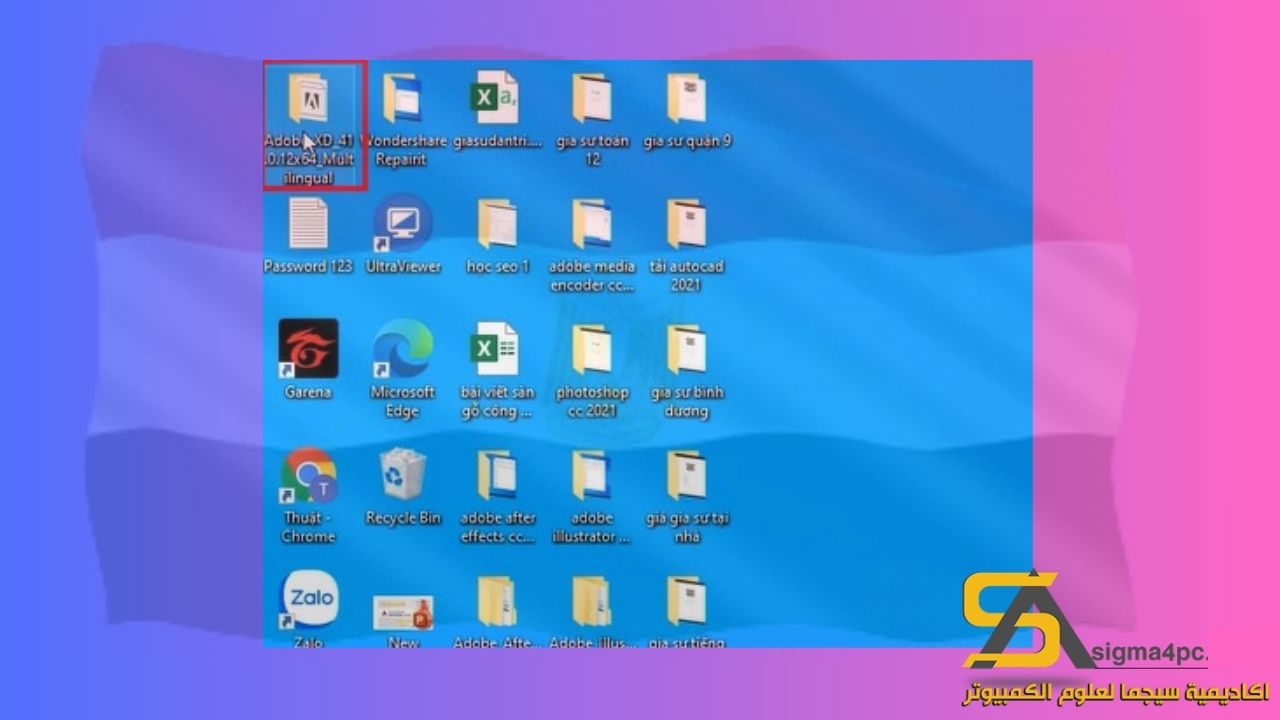The width and height of the screenshot is (1280, 720).
Task: Select the Microsoft Edge shortcut
Action: point(403,348)
